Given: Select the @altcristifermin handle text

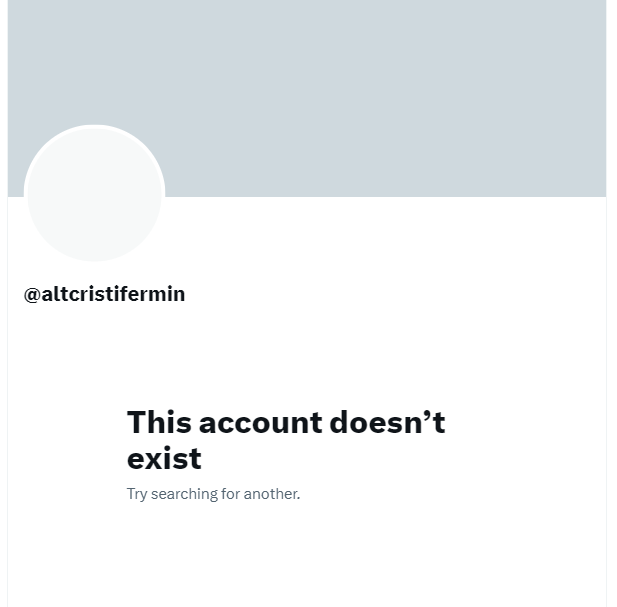Looking at the screenshot, I should 104,294.
